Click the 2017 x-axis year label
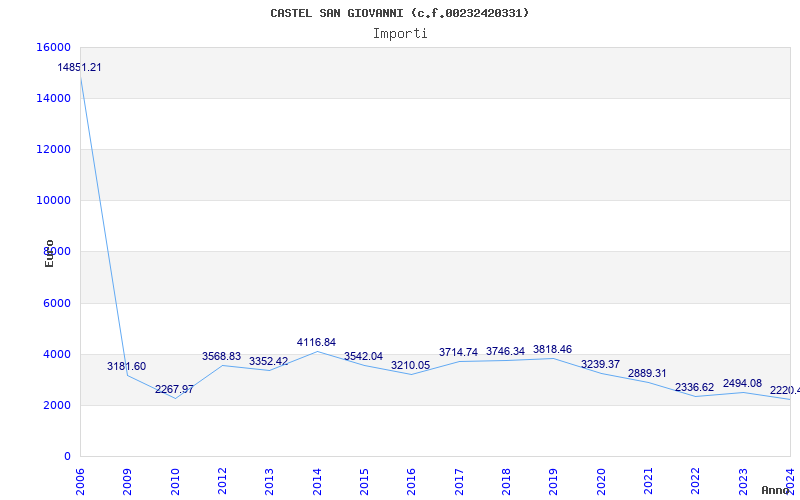 pos(459,482)
